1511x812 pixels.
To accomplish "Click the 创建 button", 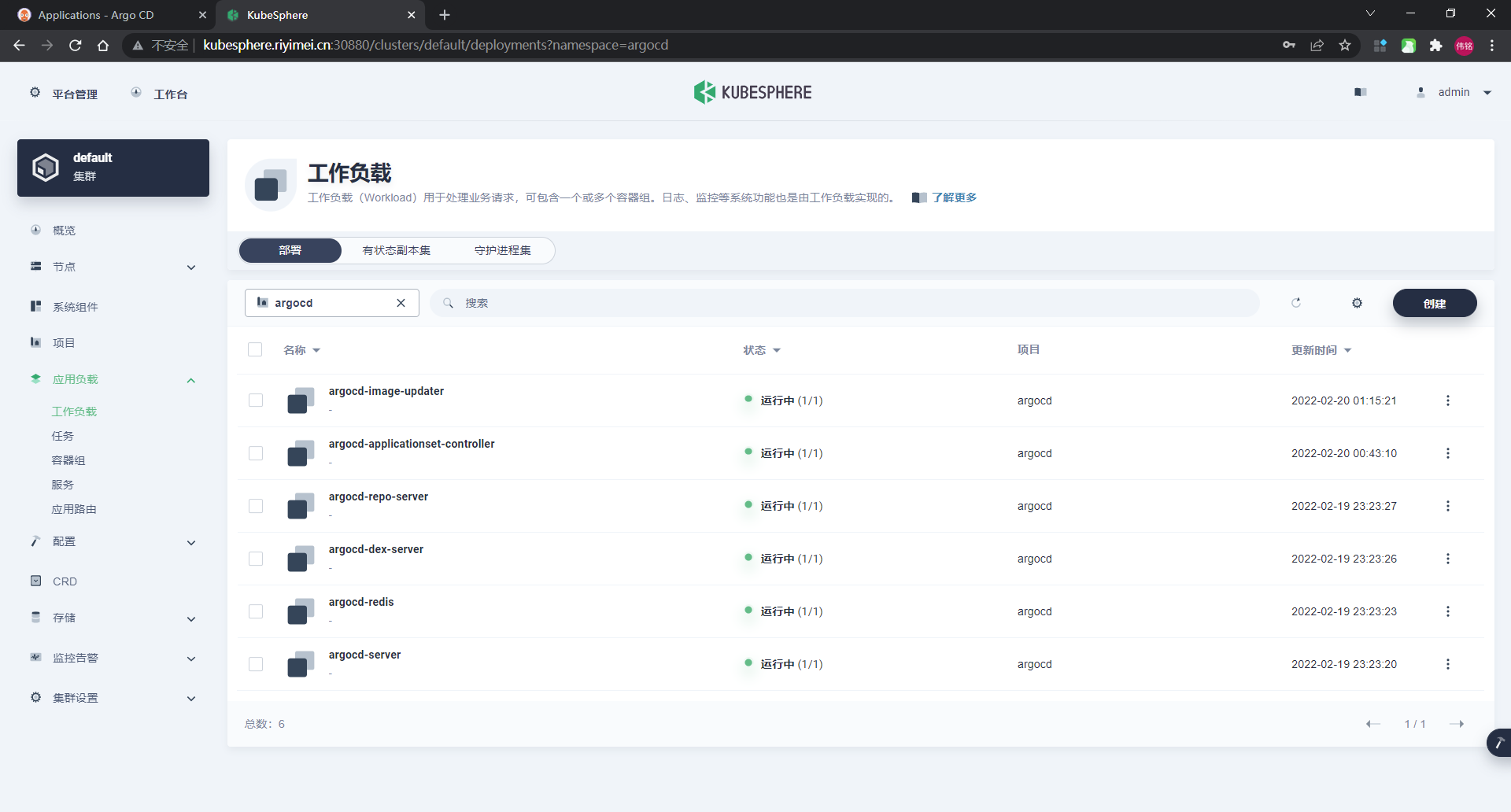I will [x=1435, y=303].
